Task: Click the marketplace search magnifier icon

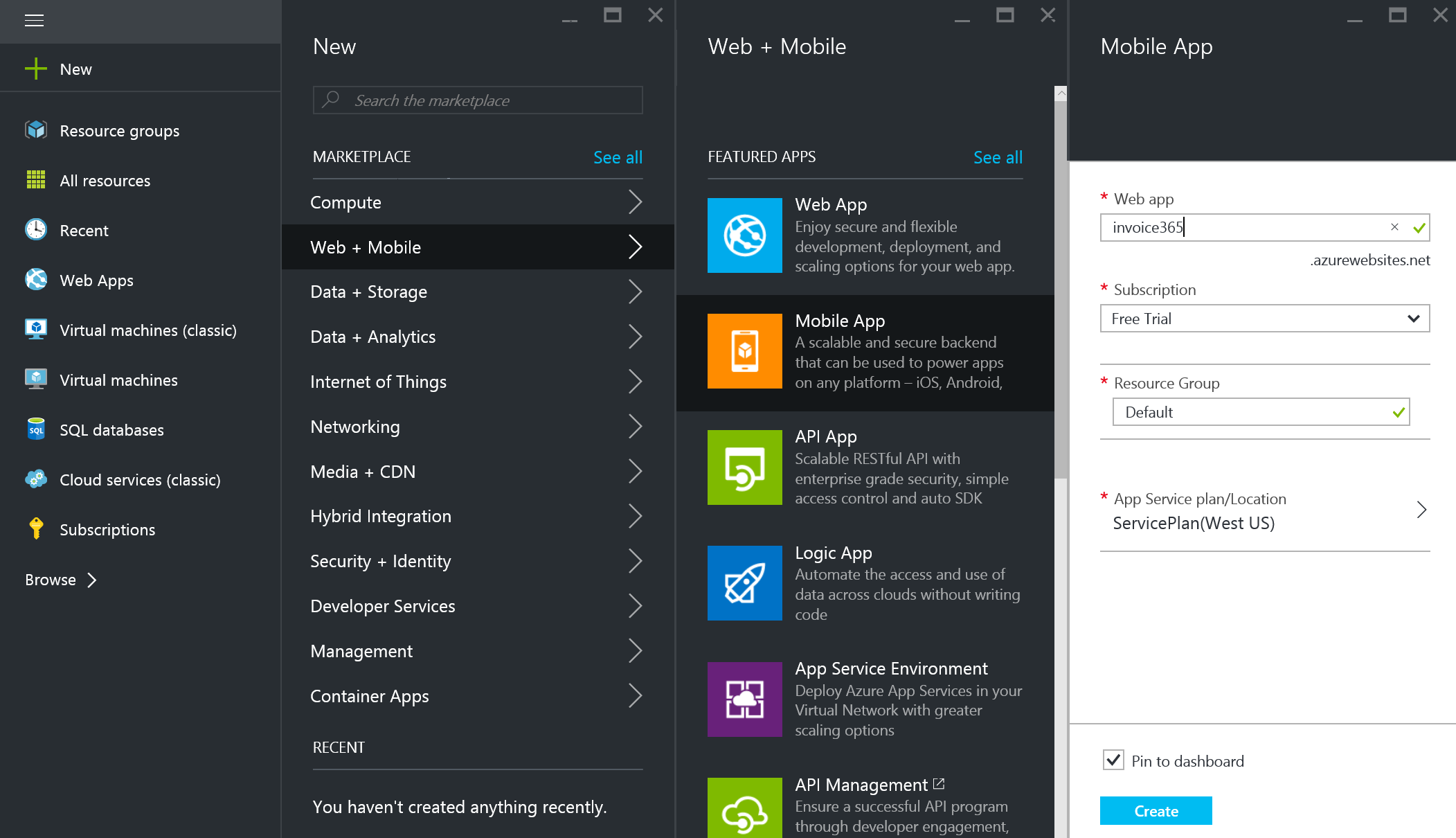Action: click(331, 100)
